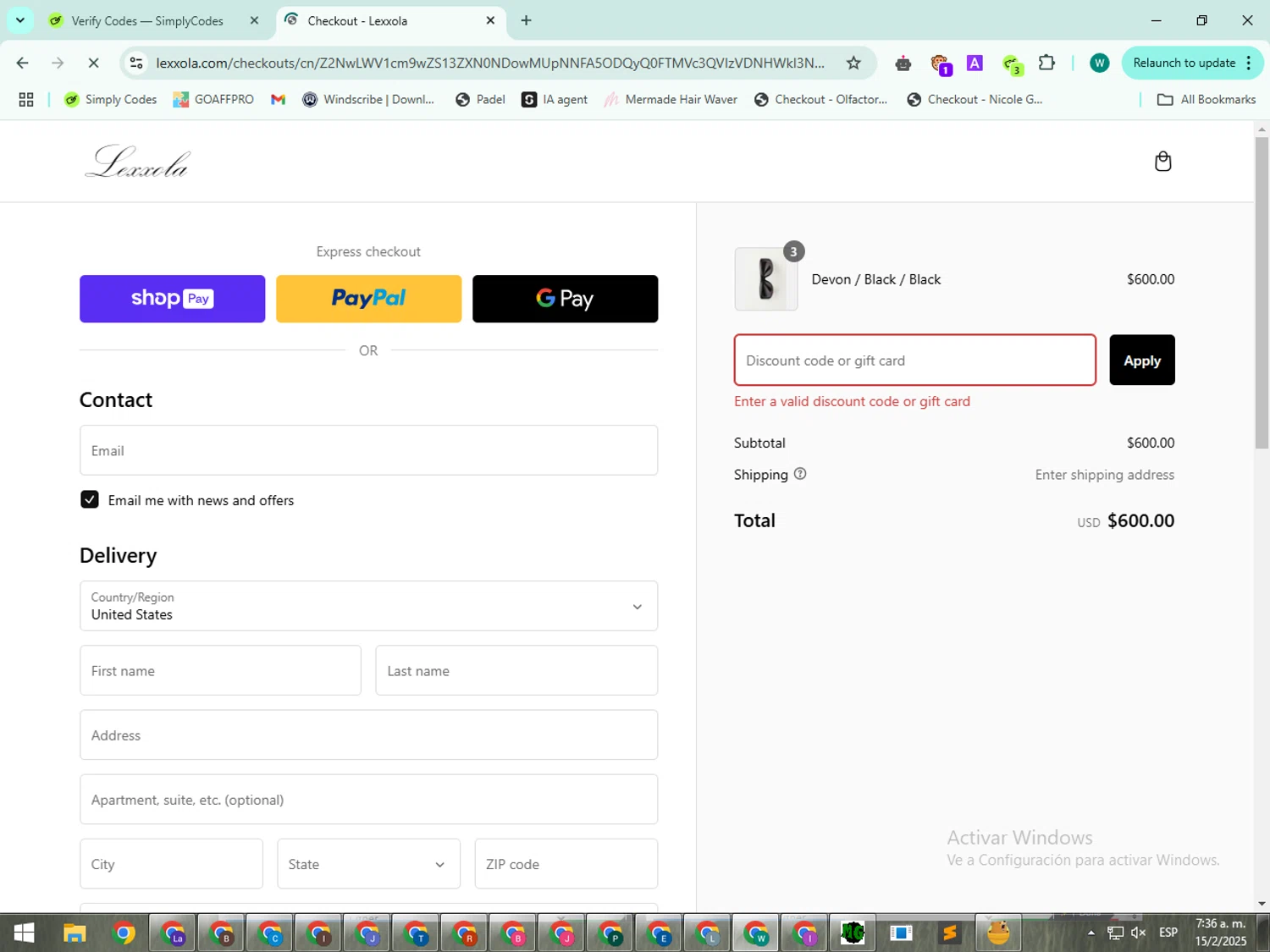This screenshot has height=952, width=1270.
Task: Close the Verify Codes tab
Action: (x=254, y=20)
